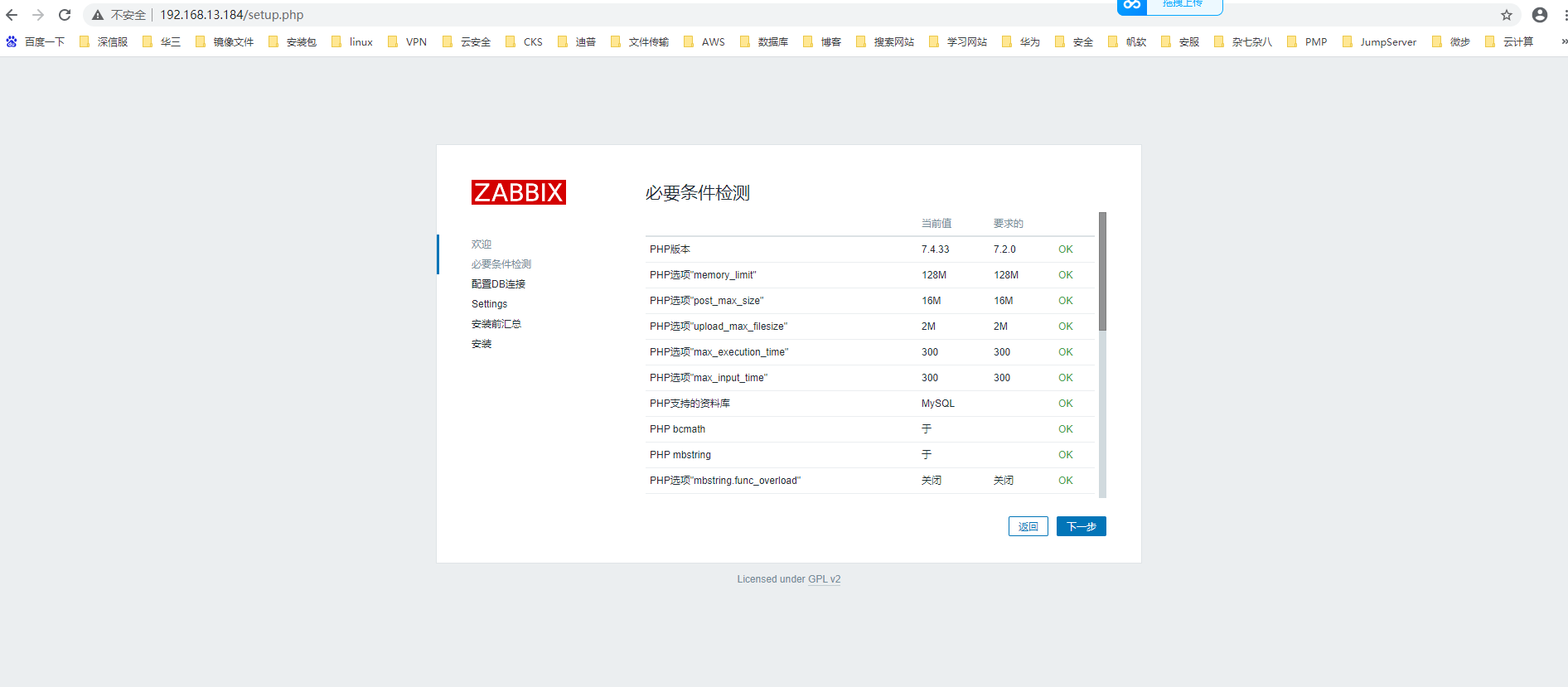Click the 要求的 column header

[1009, 224]
